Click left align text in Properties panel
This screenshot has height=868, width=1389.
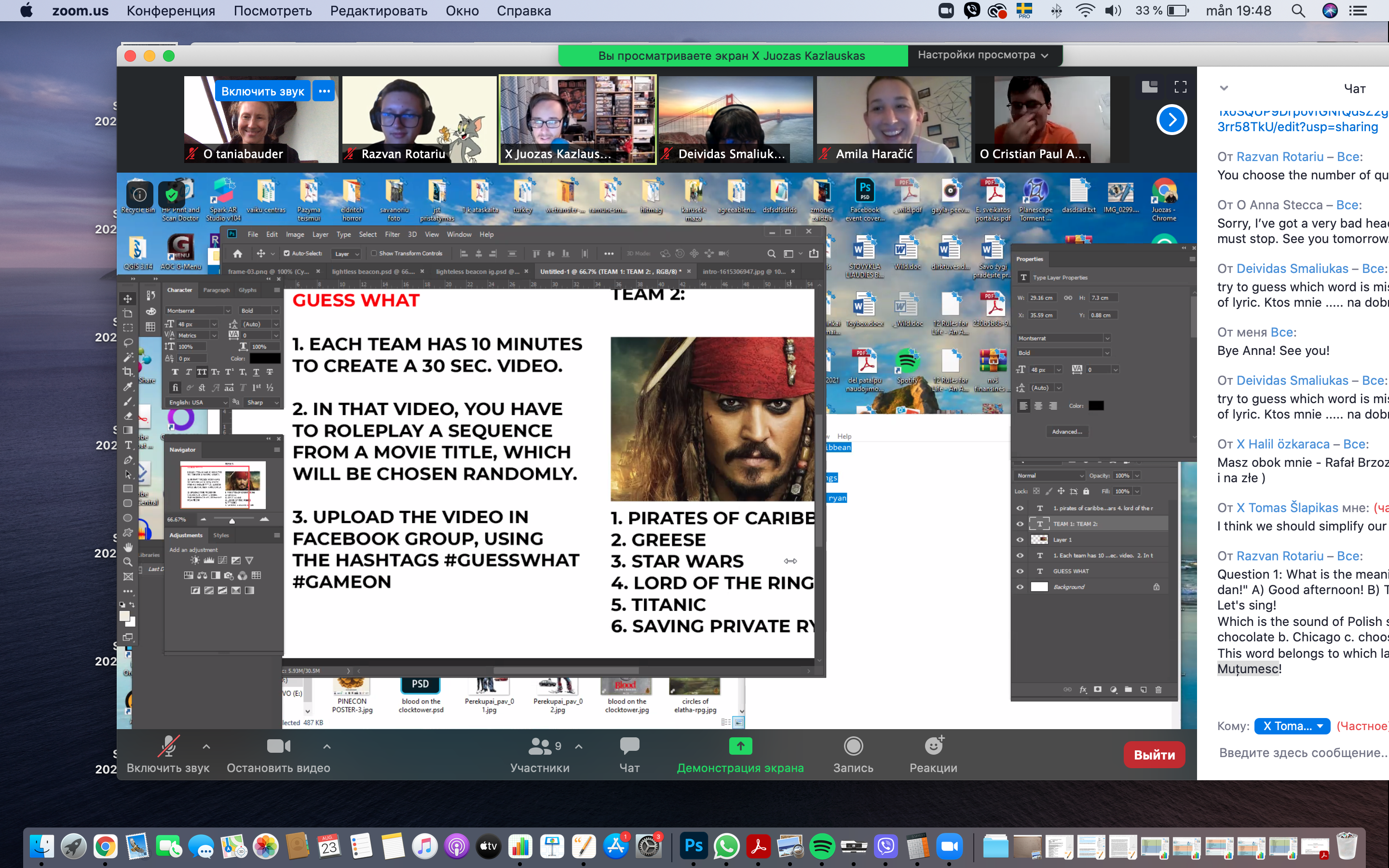[x=1023, y=406]
